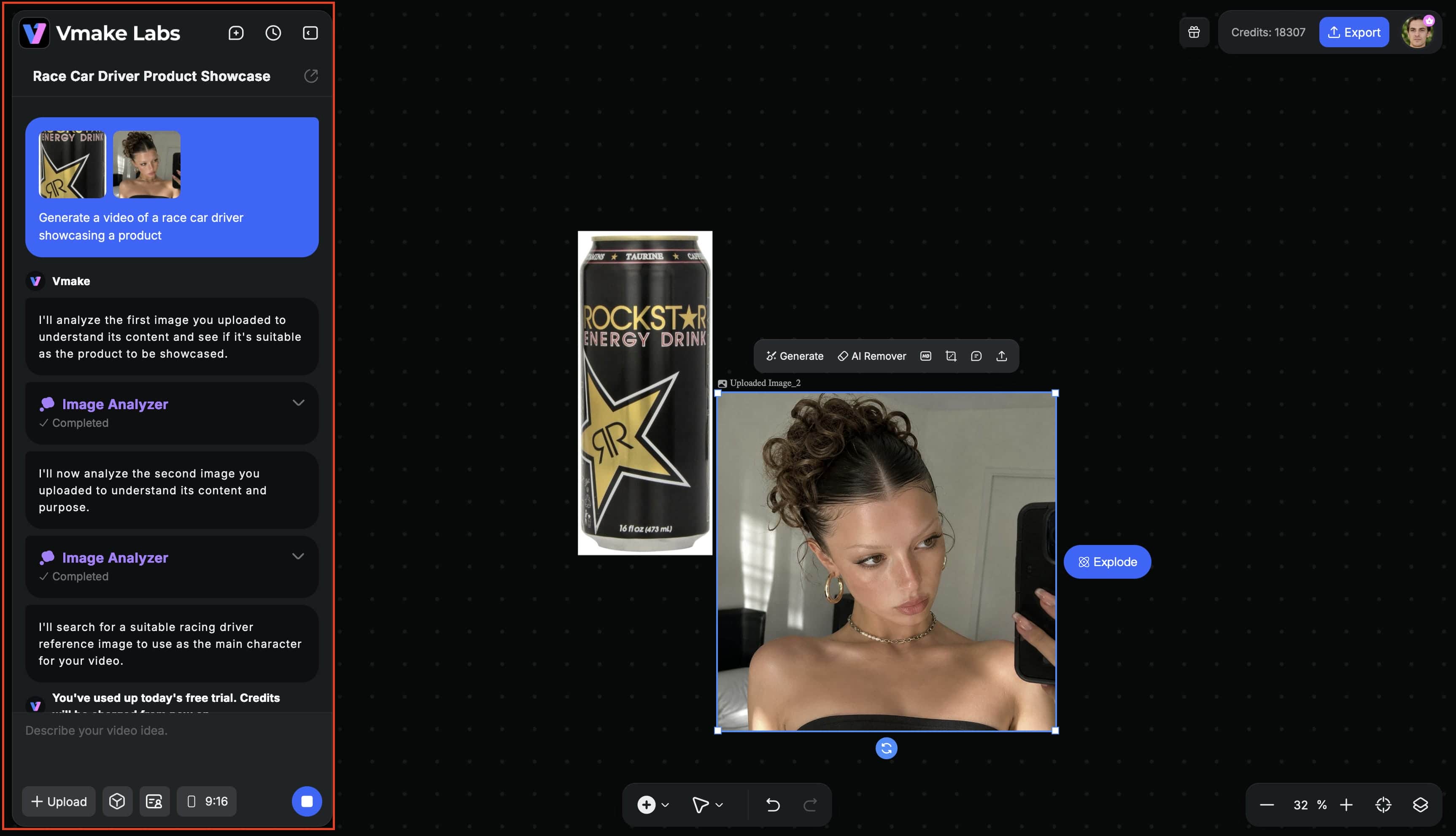Collapse the sidebar panel icon
This screenshot has height=836, width=1456.
pos(310,33)
